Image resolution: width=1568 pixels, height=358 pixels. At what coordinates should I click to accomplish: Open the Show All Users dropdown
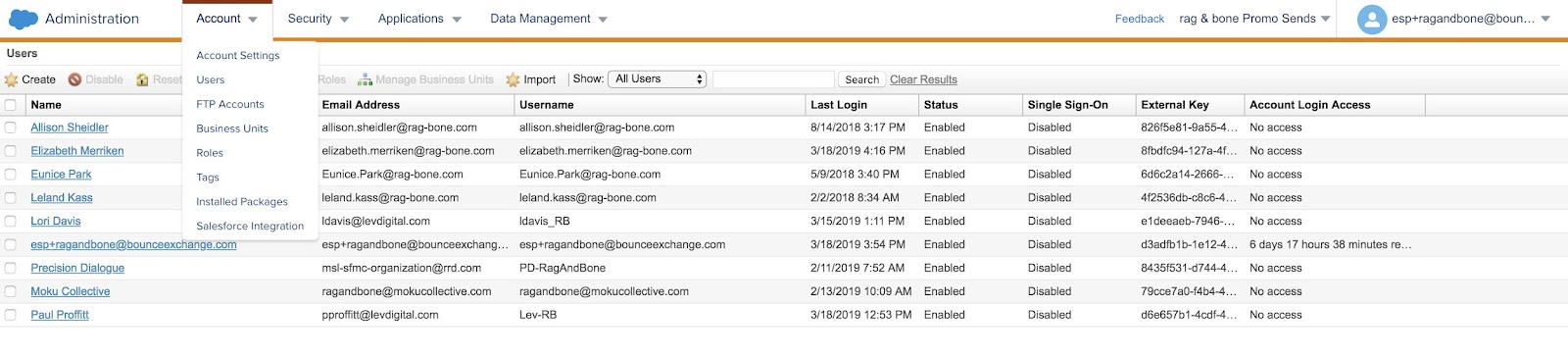point(658,79)
